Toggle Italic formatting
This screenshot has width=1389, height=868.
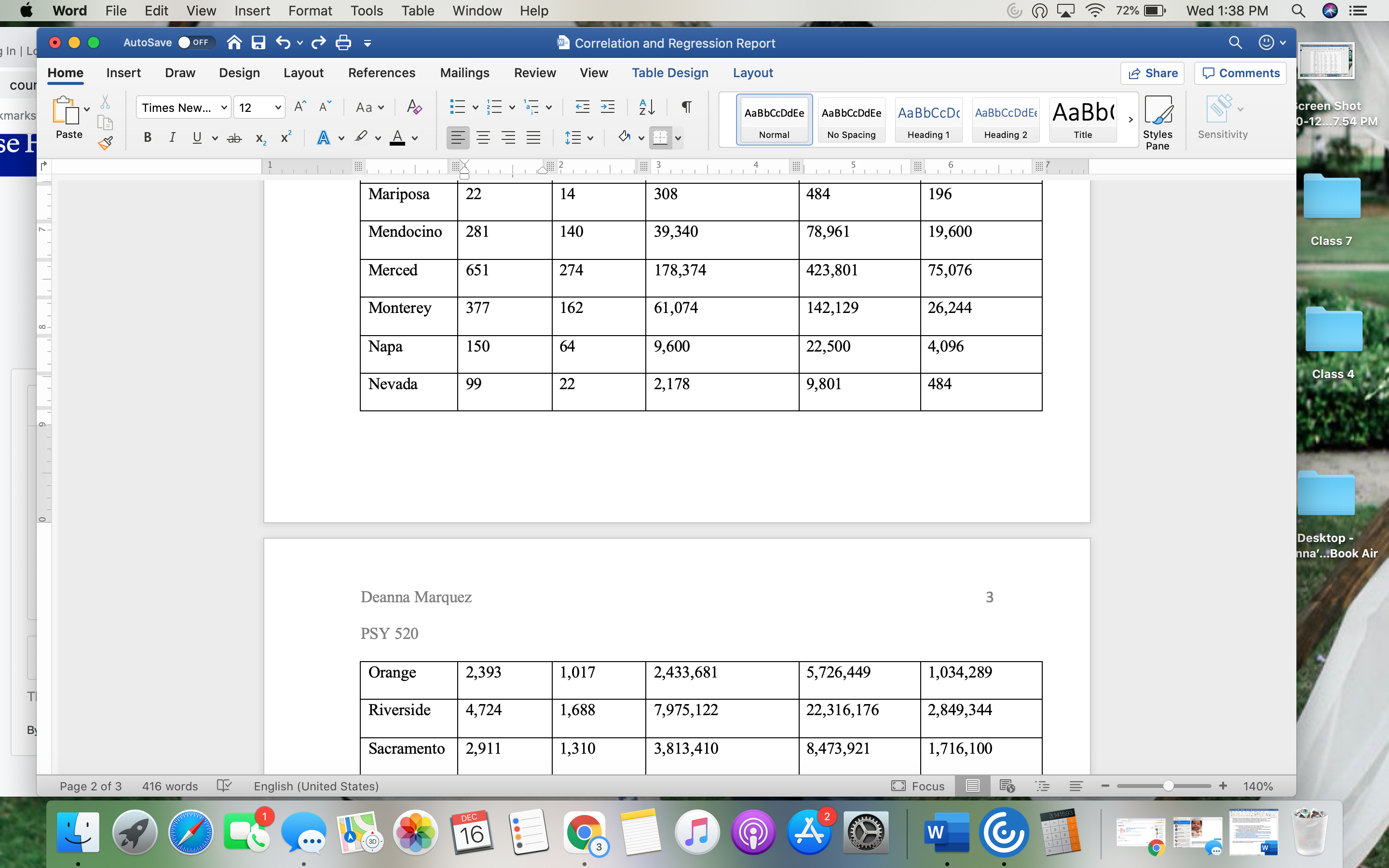172,138
